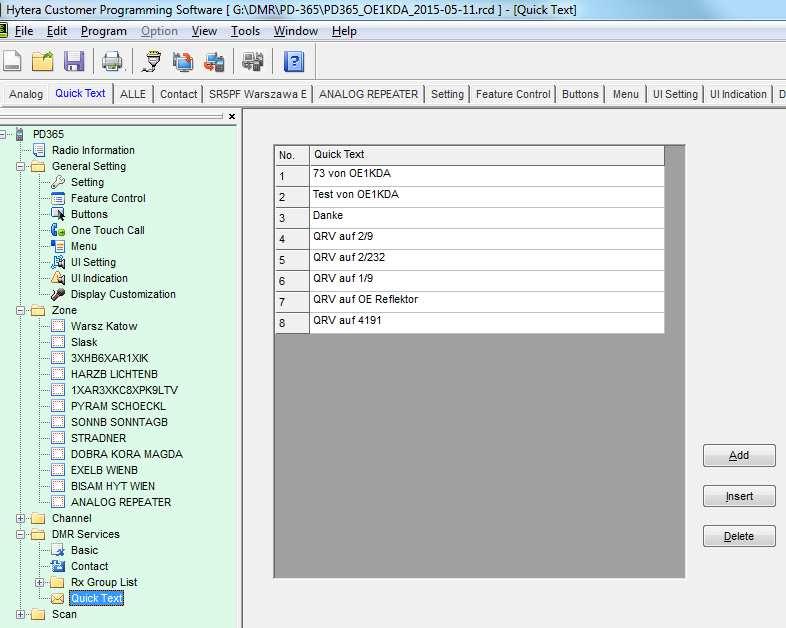Click the Print toolbar icon
The width and height of the screenshot is (786, 628).
point(112,62)
